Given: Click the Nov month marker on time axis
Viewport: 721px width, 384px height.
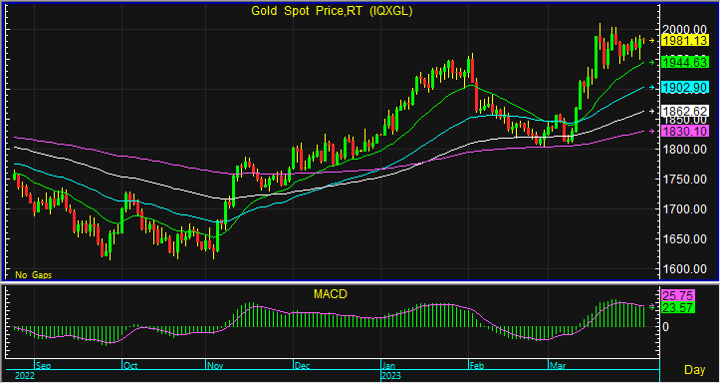Looking at the screenshot, I should tap(214, 366).
